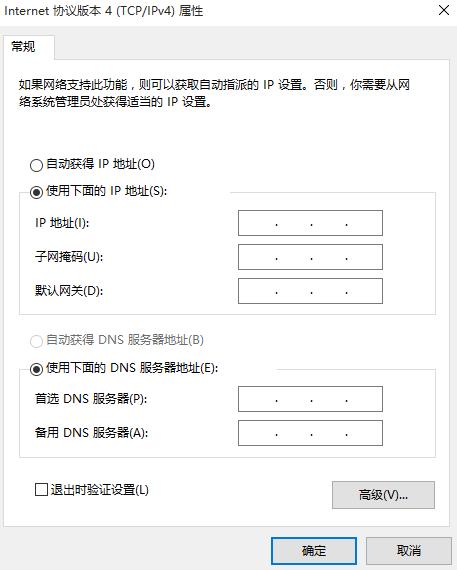Click first octet of 备用 DNS field
This screenshot has height=570, width=457.
coord(258,433)
